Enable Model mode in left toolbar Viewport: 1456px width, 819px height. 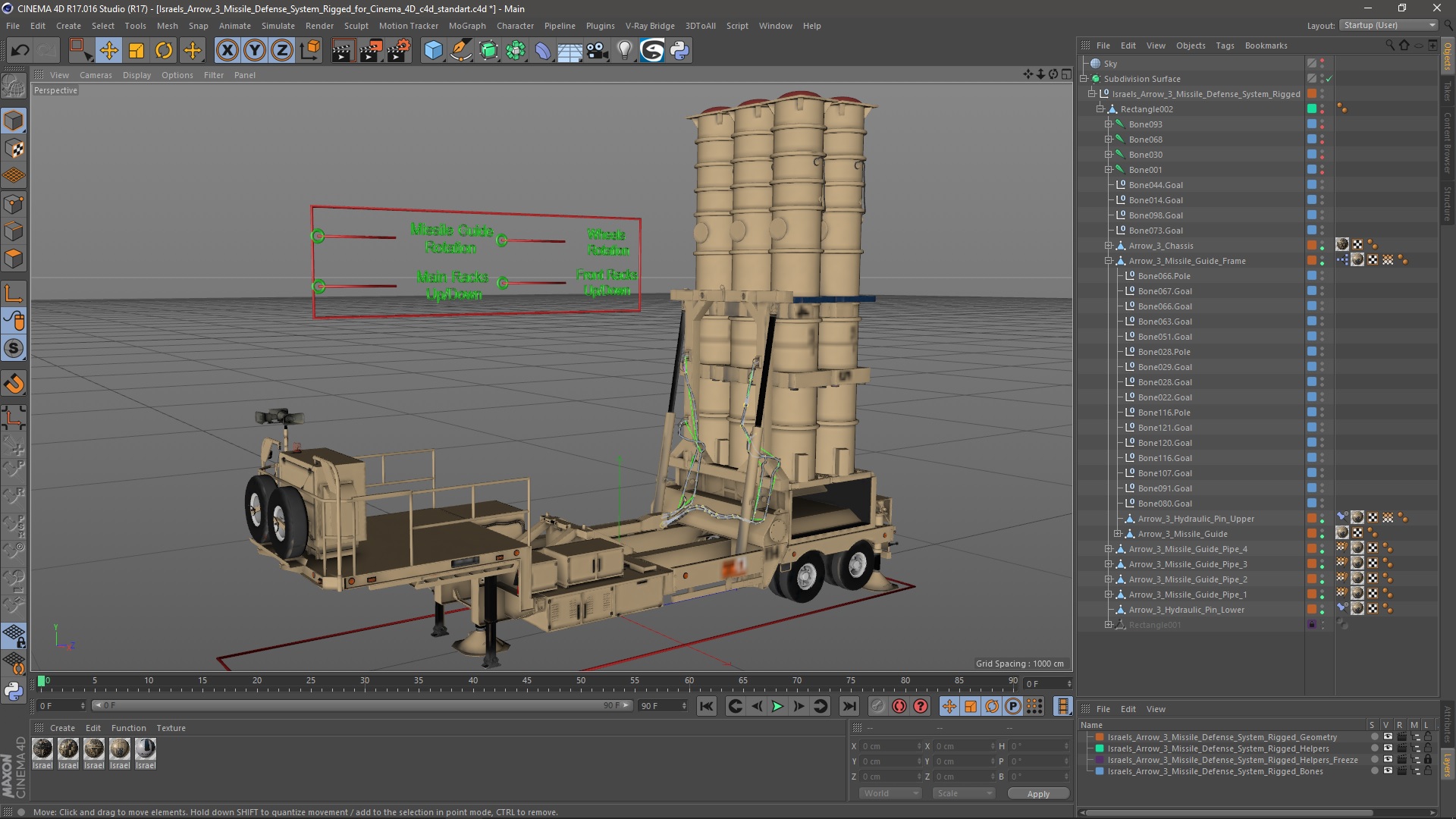[14, 121]
